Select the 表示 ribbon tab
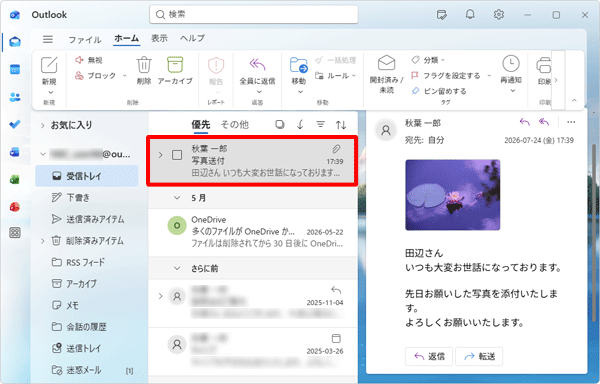This screenshot has height=384, width=600. (x=159, y=38)
